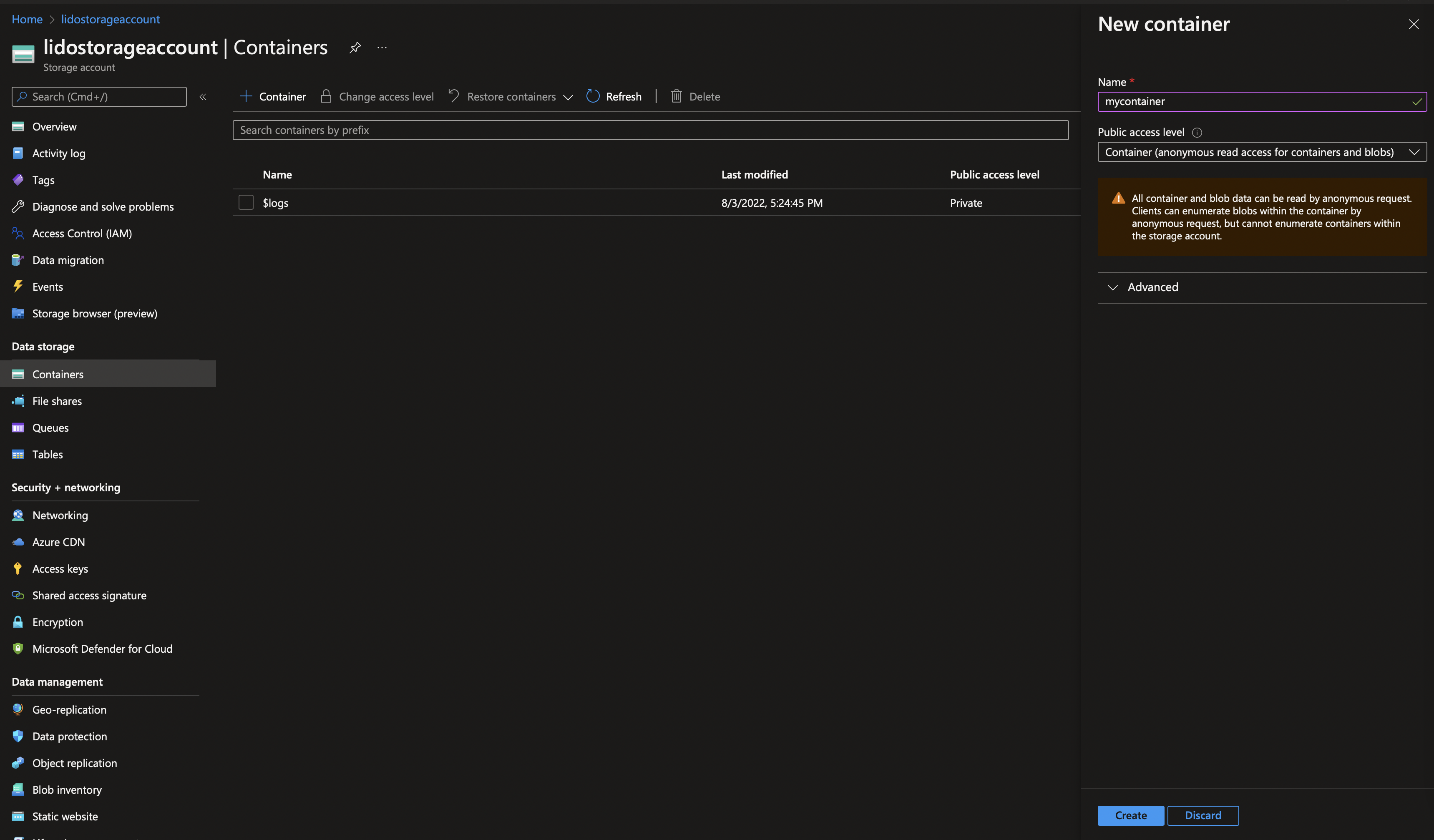Select the $logs container checkbox
The image size is (1434, 840).
tap(246, 202)
